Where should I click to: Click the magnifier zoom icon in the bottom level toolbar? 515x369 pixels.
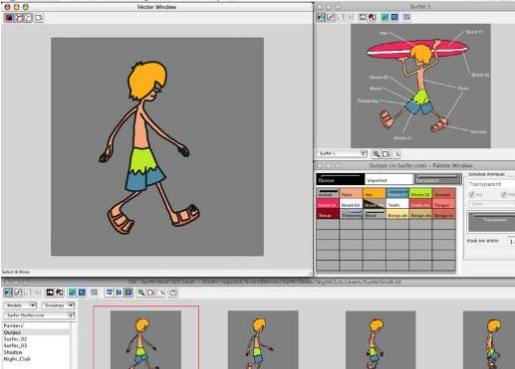coord(141,293)
